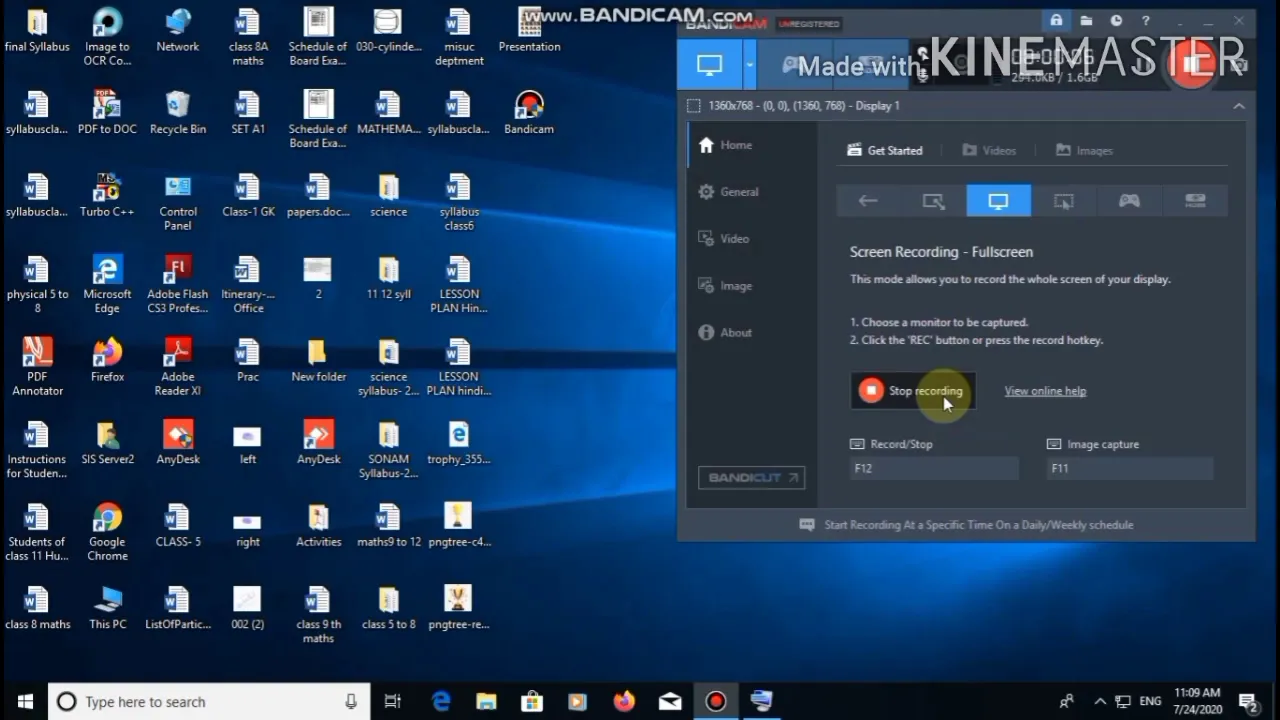The image size is (1280, 720).
Task: Select the around-mouse recording mode icon
Action: (x=1063, y=201)
